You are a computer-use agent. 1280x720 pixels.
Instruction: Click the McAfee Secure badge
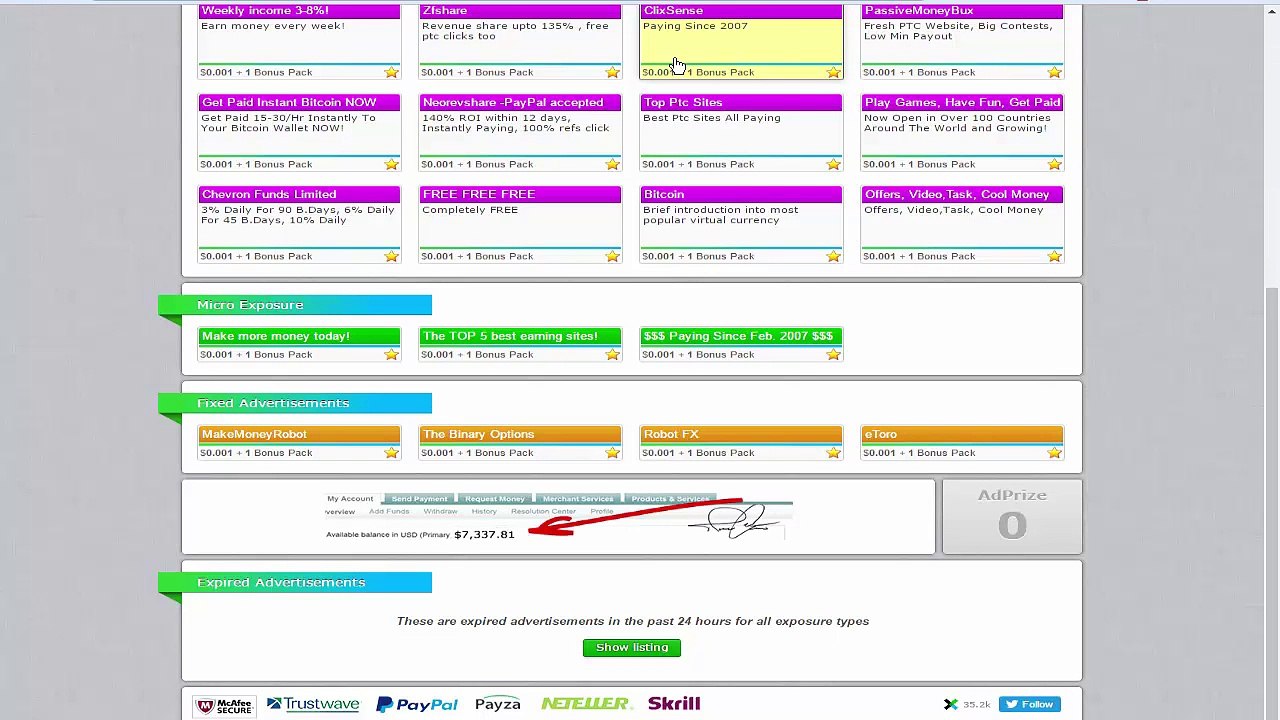[x=224, y=705]
